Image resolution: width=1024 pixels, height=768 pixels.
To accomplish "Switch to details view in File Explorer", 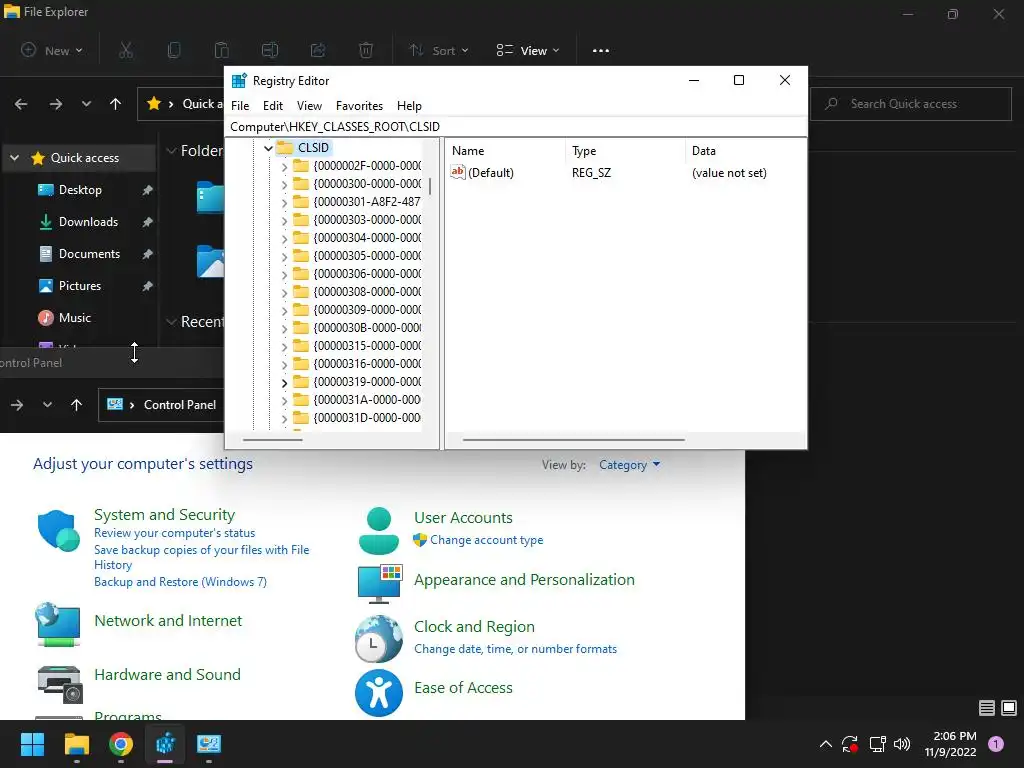I will coord(987,707).
